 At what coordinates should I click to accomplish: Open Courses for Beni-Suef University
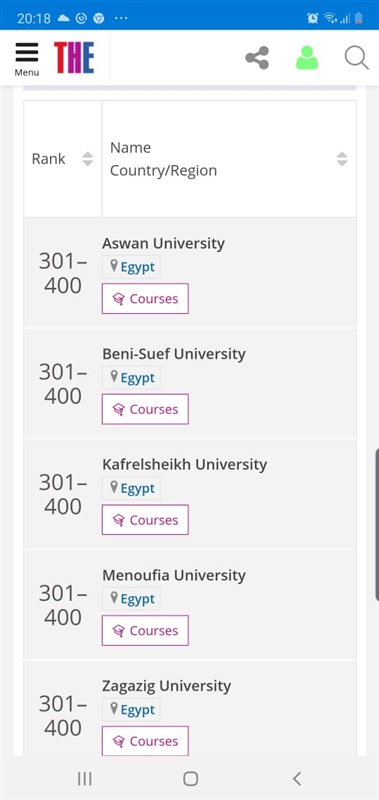(x=145, y=409)
